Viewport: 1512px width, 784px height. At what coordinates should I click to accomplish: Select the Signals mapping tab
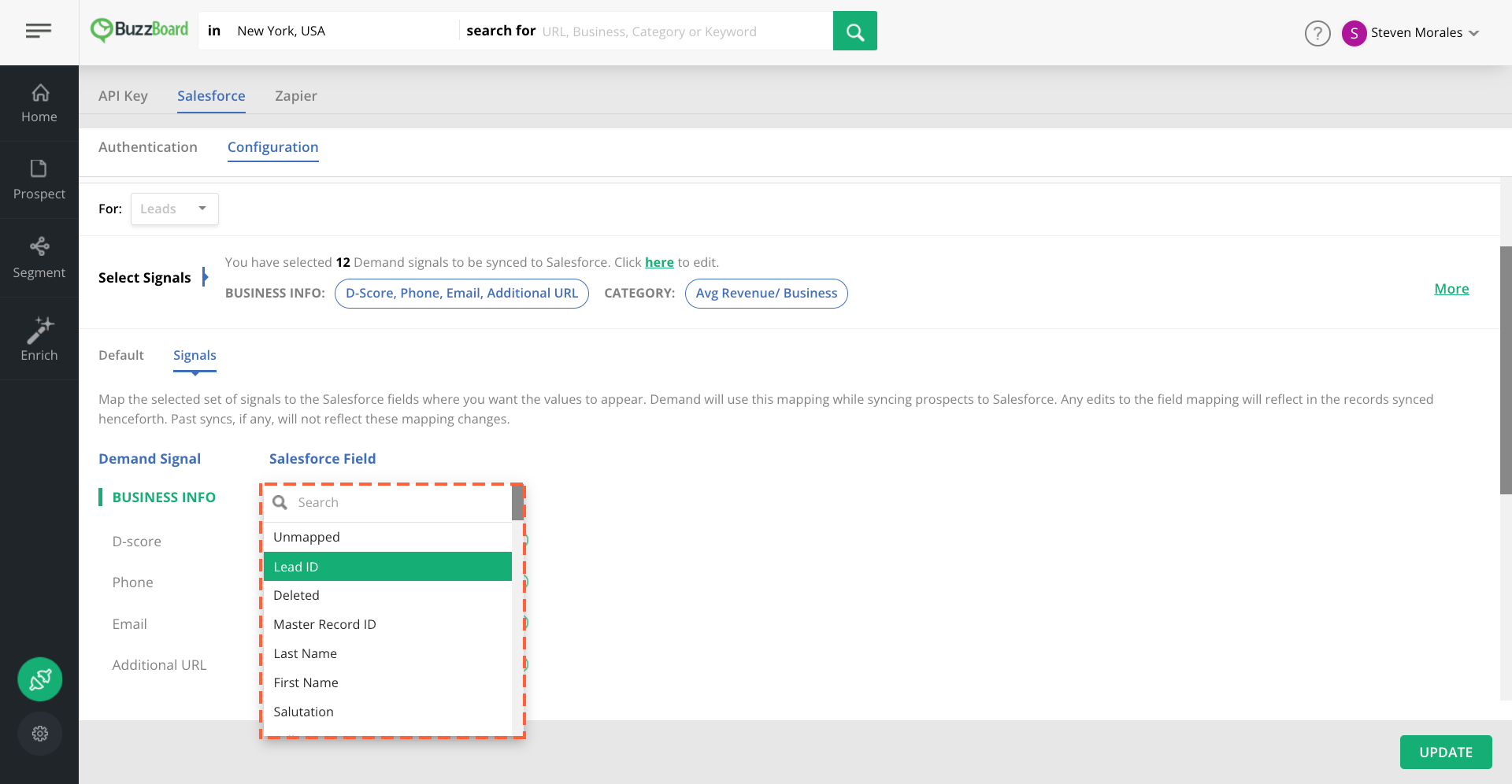(x=195, y=355)
